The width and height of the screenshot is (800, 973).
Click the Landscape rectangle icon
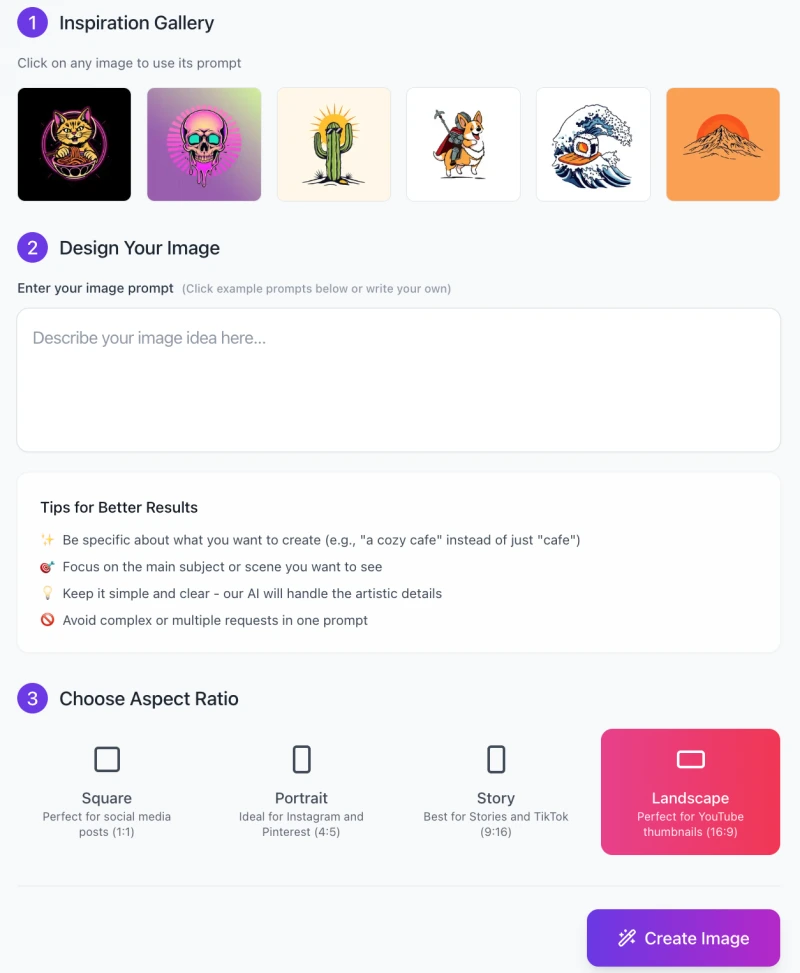[x=691, y=759]
